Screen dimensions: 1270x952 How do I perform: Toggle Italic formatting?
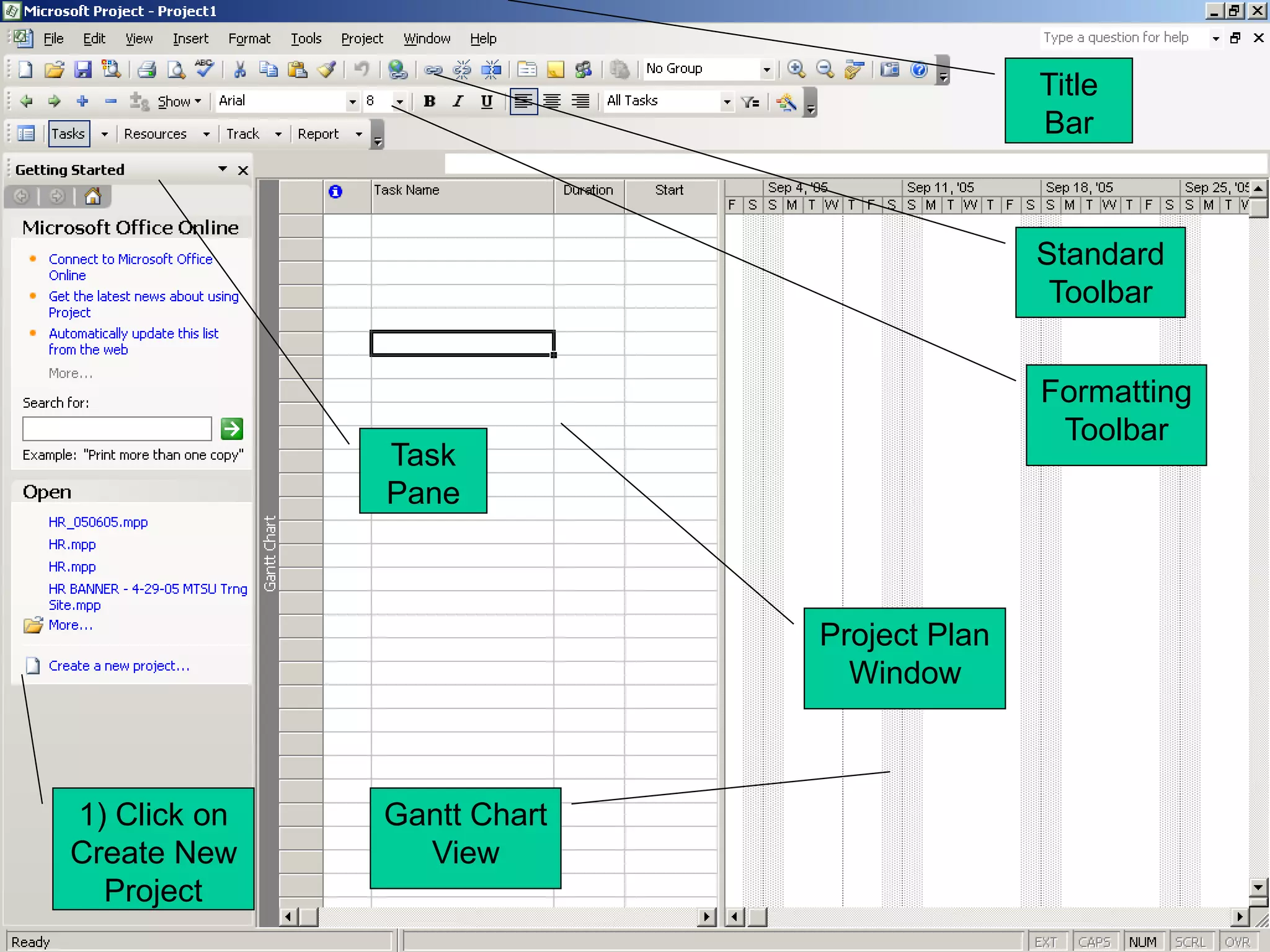click(458, 102)
